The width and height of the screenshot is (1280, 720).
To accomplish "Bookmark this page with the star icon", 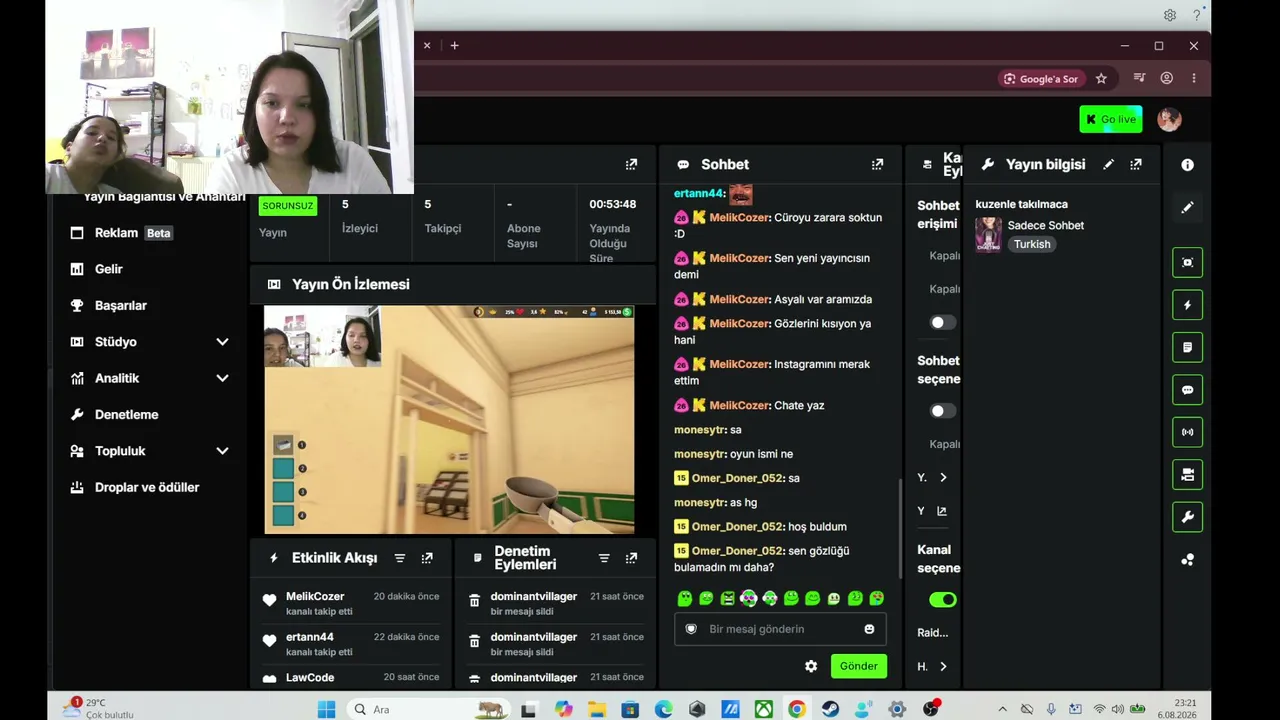I will [x=1101, y=78].
